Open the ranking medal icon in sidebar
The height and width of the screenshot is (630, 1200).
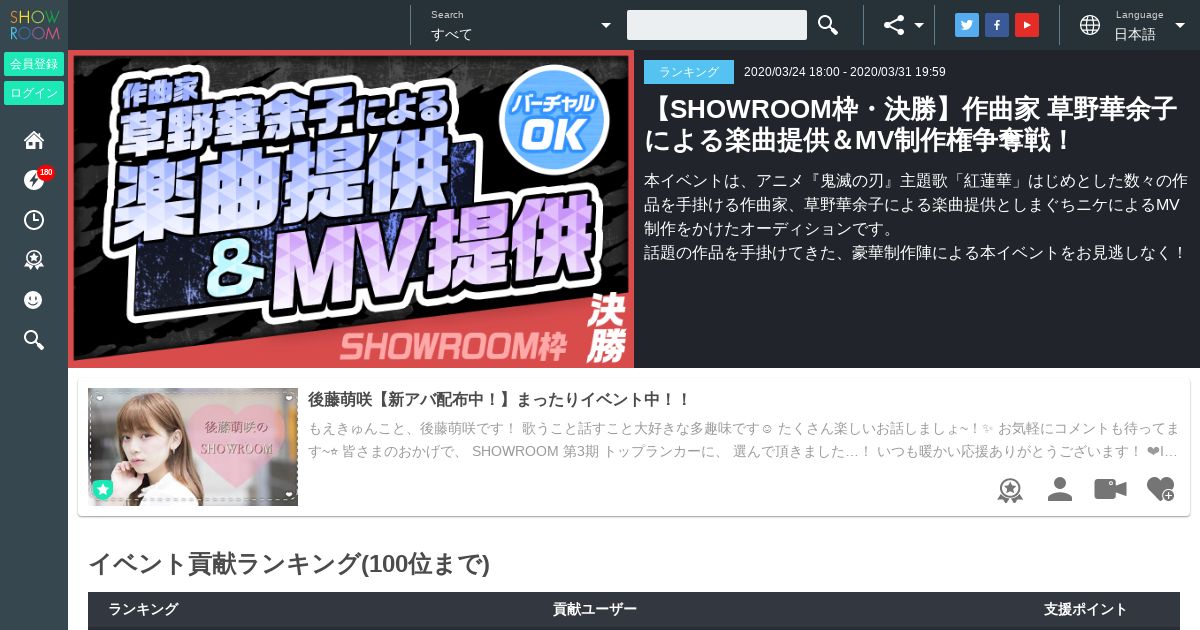34,260
